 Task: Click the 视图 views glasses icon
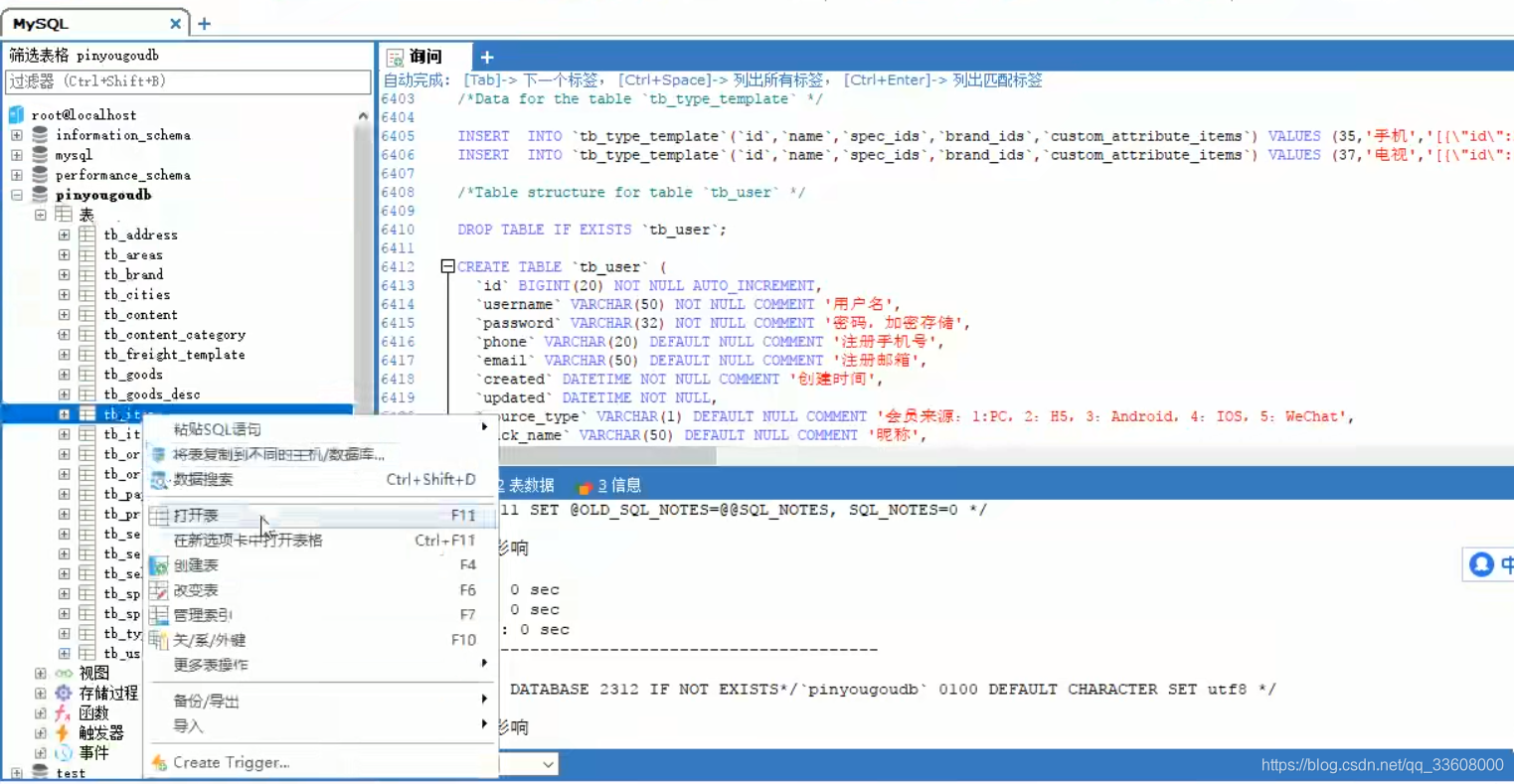pyautogui.click(x=64, y=673)
